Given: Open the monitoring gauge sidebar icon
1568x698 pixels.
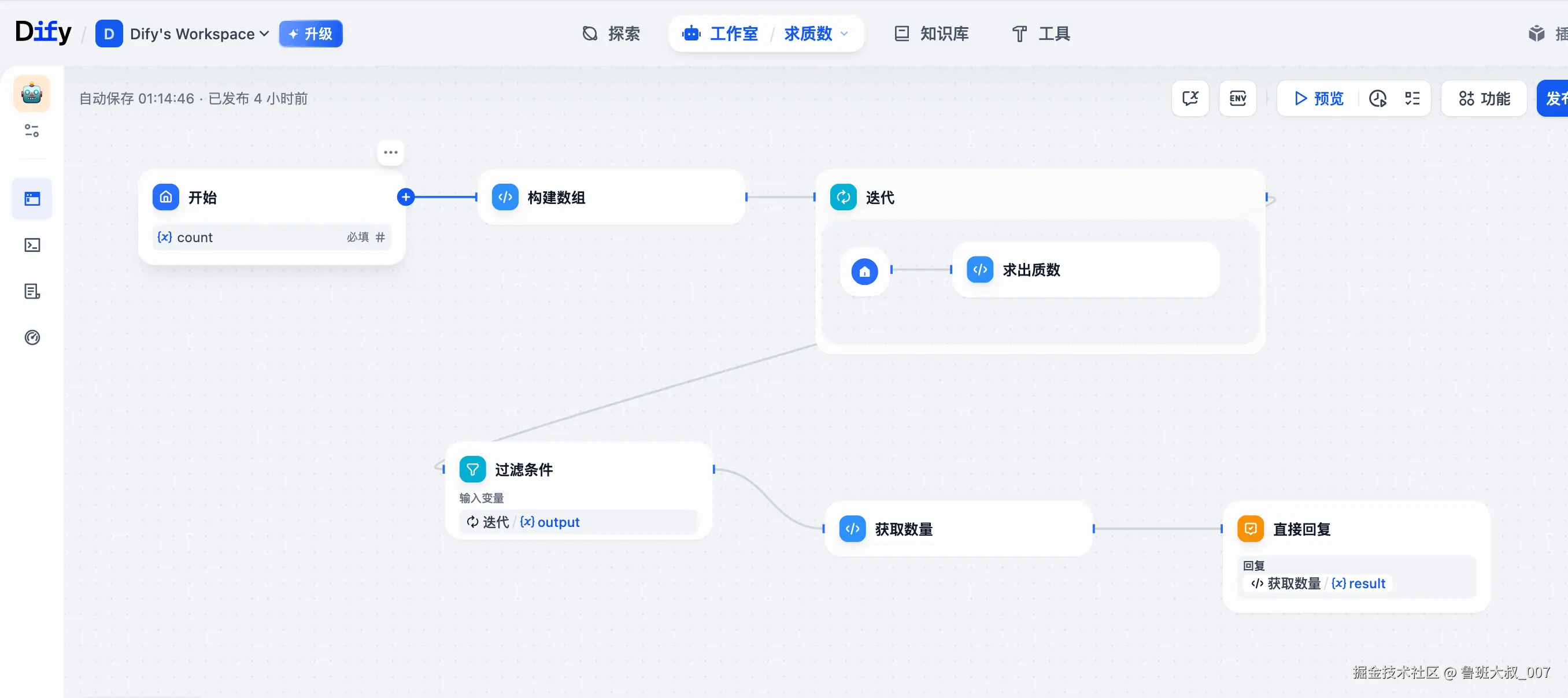Looking at the screenshot, I should click(32, 338).
